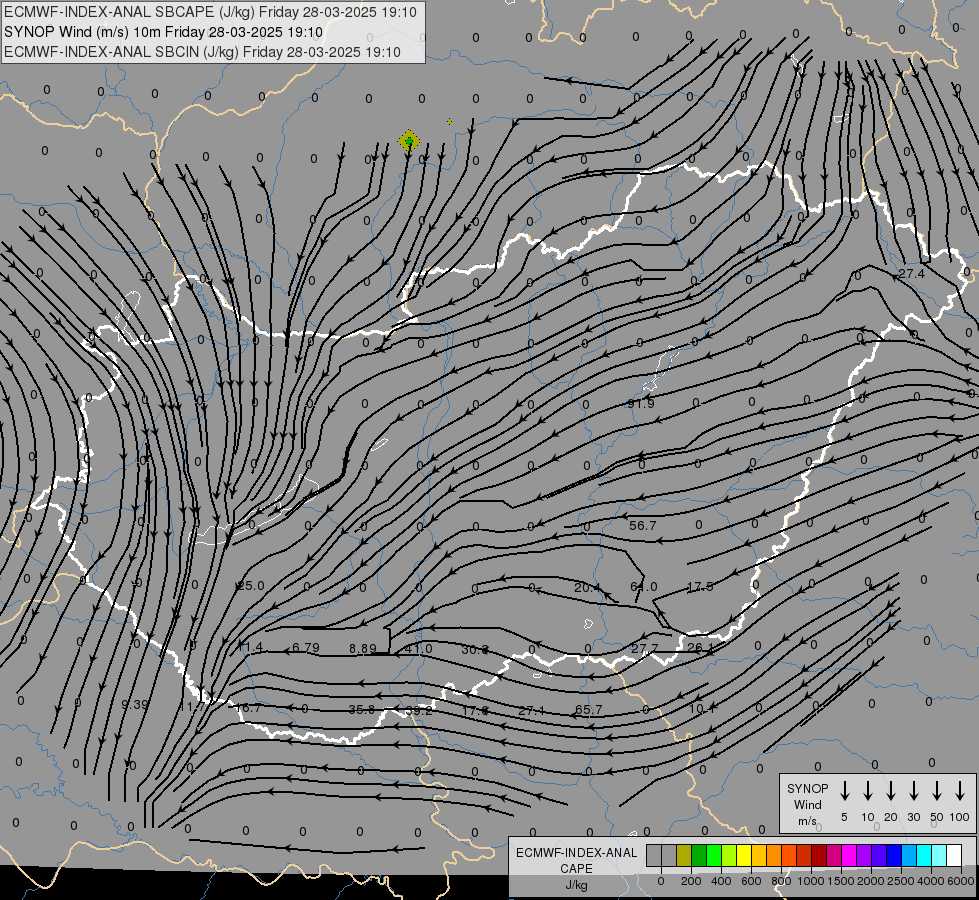Select the yellow-green CAPE legend swatch
Screen dimensions: 979x900
click(729, 855)
